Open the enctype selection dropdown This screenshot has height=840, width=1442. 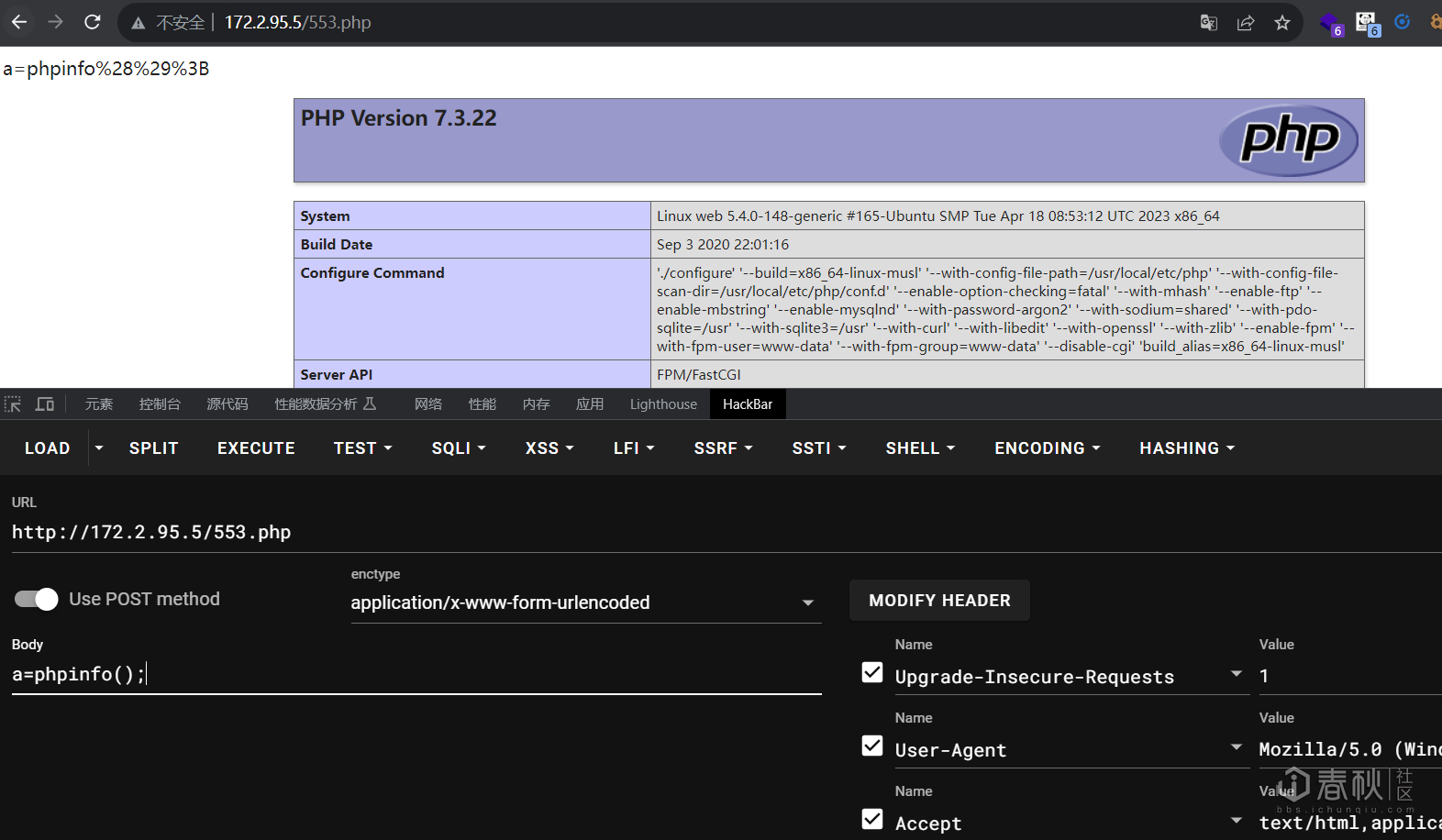(x=586, y=602)
